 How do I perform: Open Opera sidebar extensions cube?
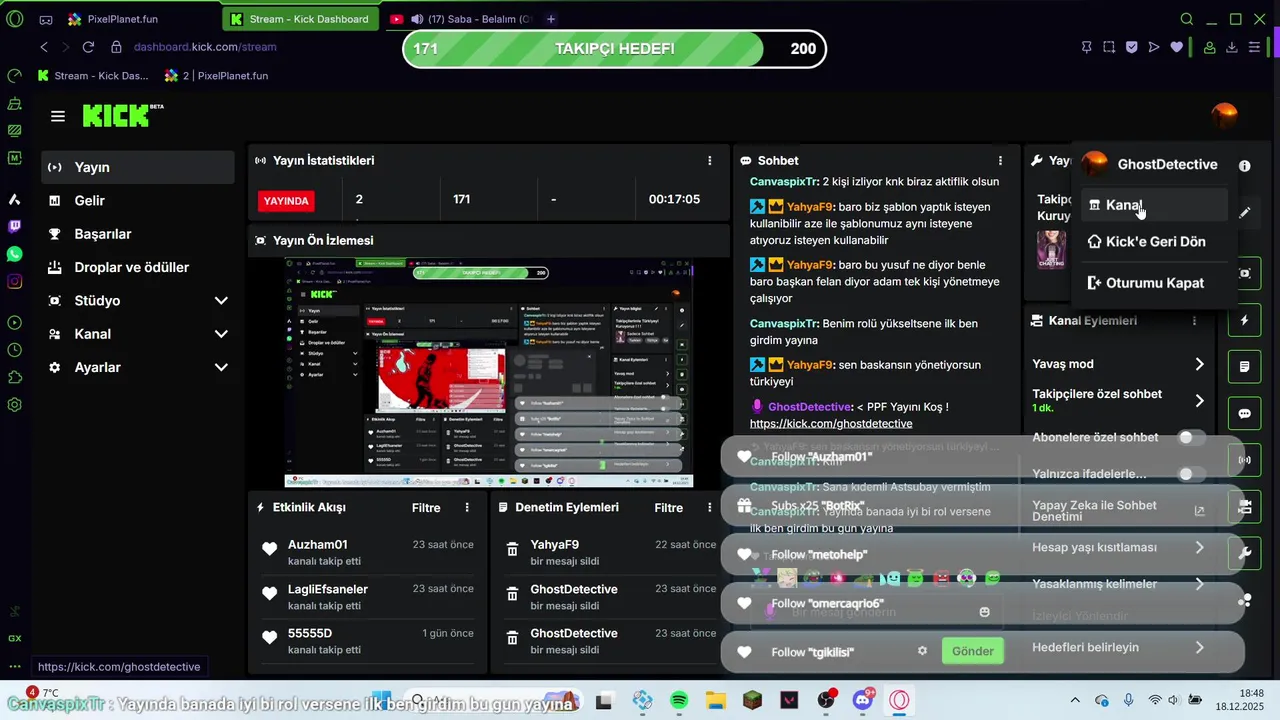click(14, 377)
